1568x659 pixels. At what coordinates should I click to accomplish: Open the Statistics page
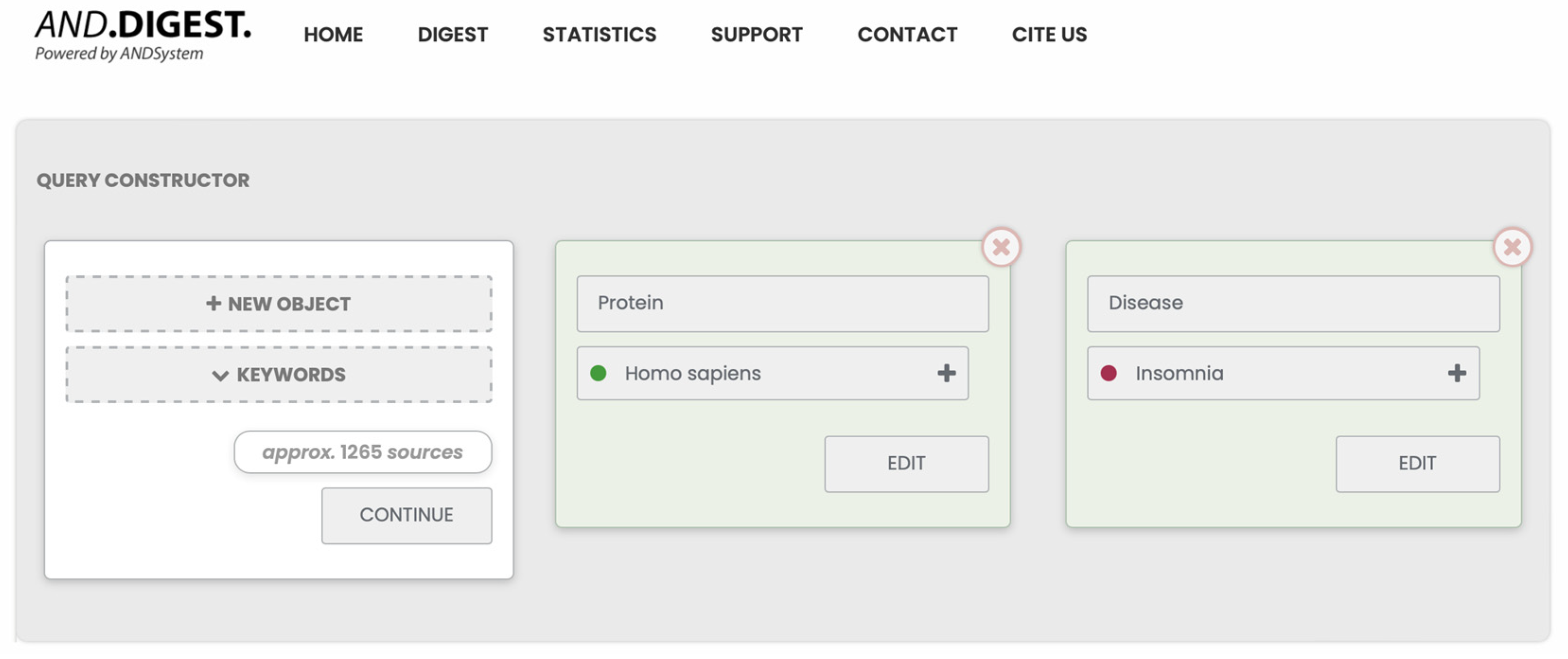coord(599,35)
